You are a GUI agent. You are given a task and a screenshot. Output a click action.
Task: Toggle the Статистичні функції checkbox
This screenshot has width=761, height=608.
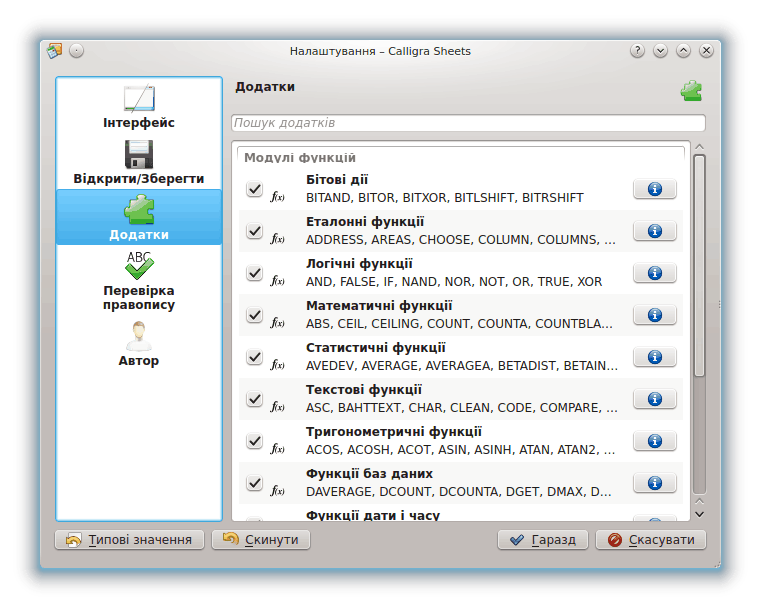(254, 357)
